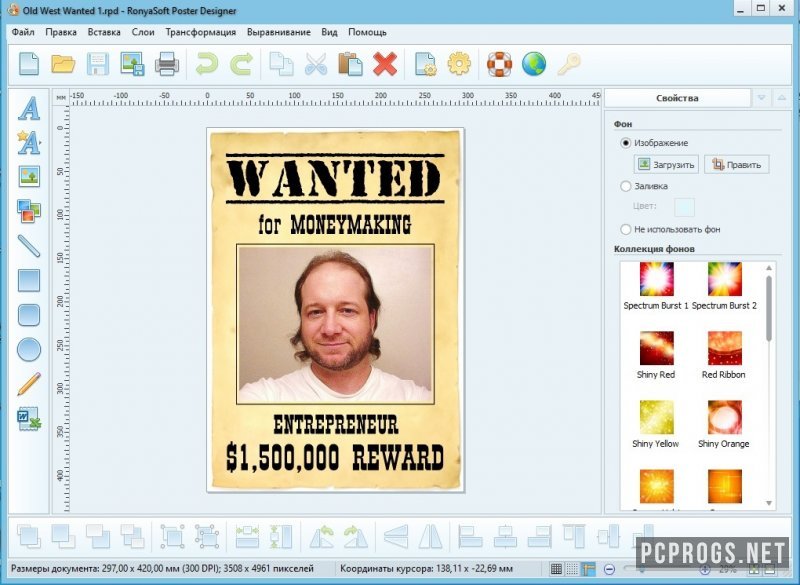Zoom out with minus button in status bar
800x585 pixels.
pyautogui.click(x=609, y=569)
